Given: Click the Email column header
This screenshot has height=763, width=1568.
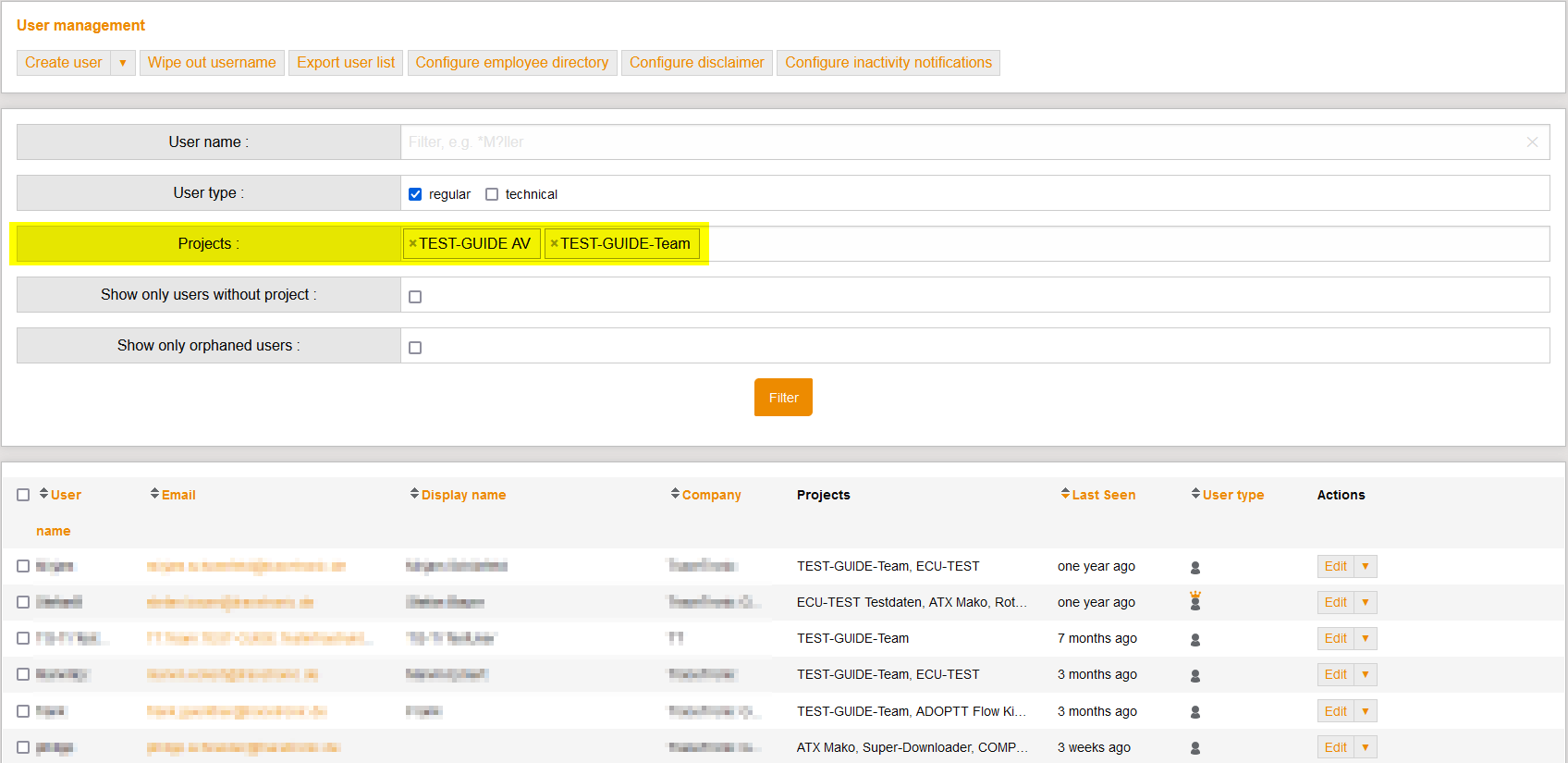Looking at the screenshot, I should (178, 495).
